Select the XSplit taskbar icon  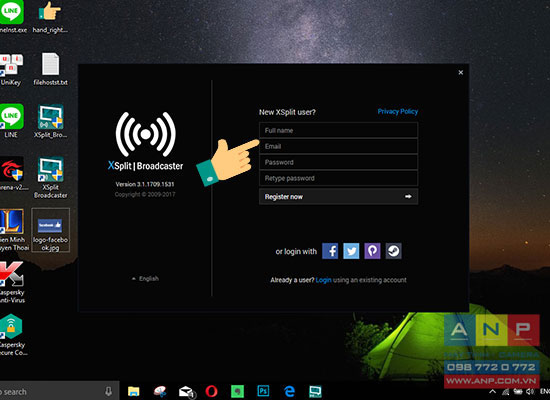tap(315, 391)
